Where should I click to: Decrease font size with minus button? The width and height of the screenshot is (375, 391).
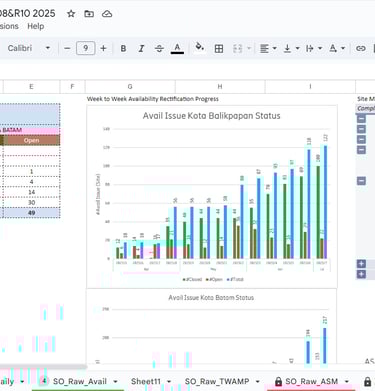pyautogui.click(x=67, y=48)
